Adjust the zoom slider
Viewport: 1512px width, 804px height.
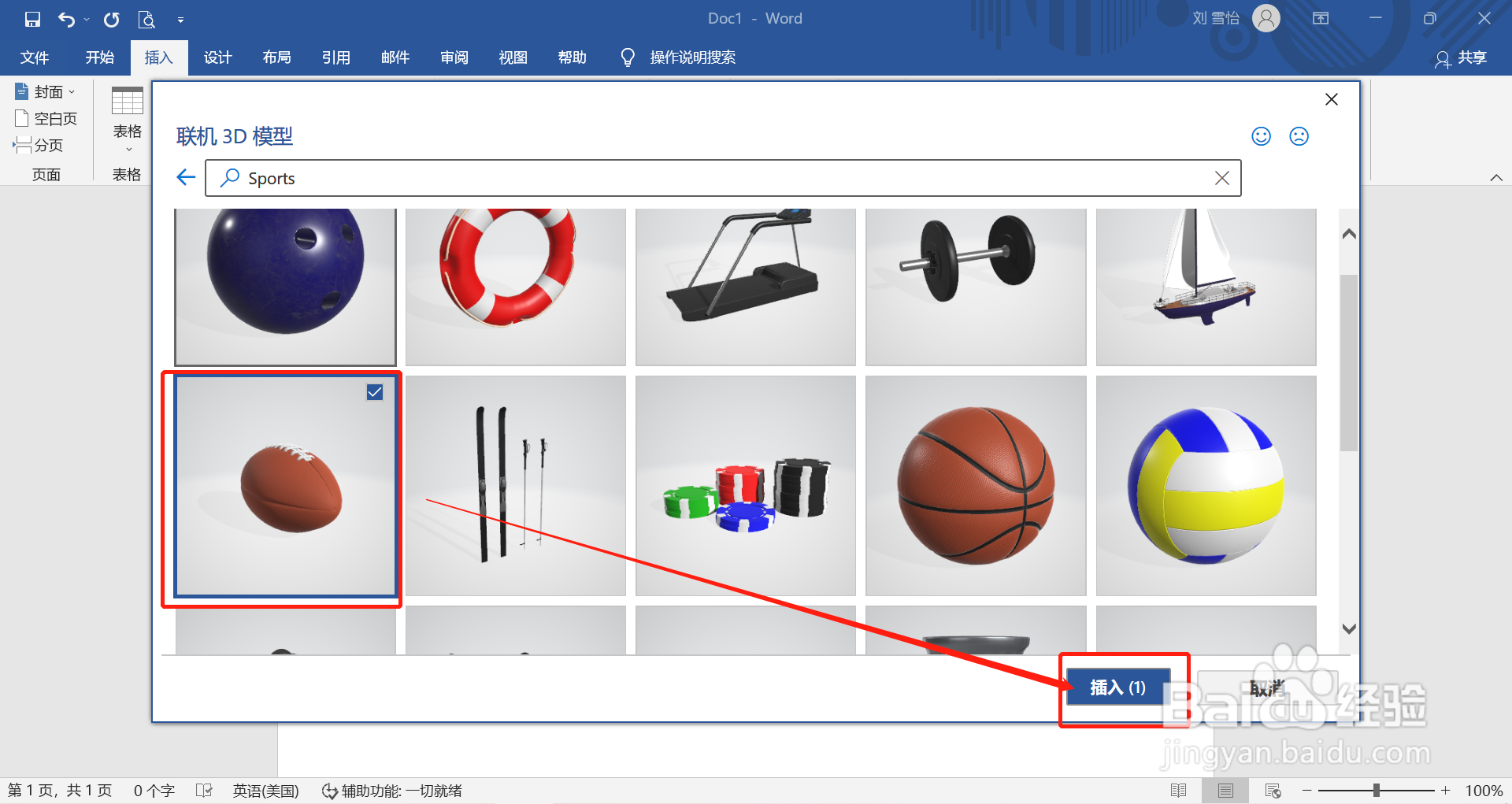coord(1377,790)
